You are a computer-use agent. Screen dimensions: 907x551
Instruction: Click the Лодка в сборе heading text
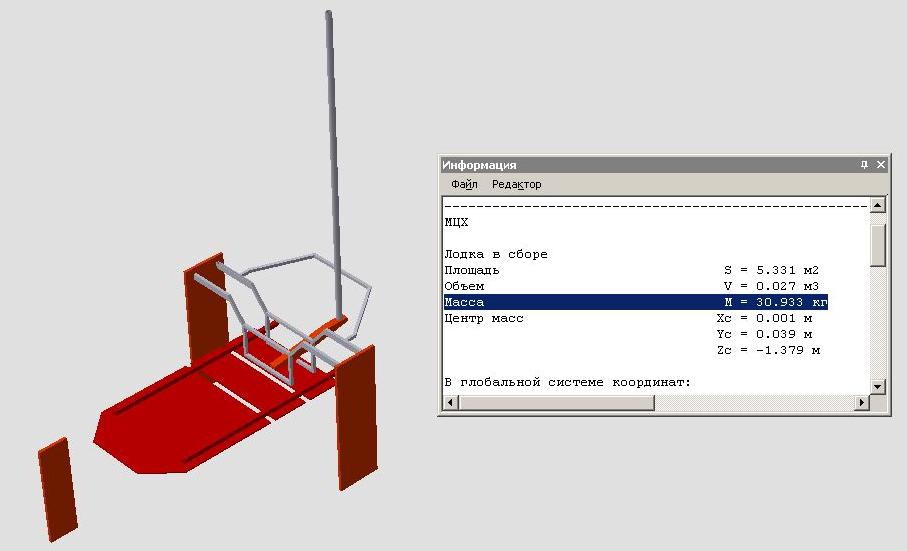pyautogui.click(x=496, y=254)
